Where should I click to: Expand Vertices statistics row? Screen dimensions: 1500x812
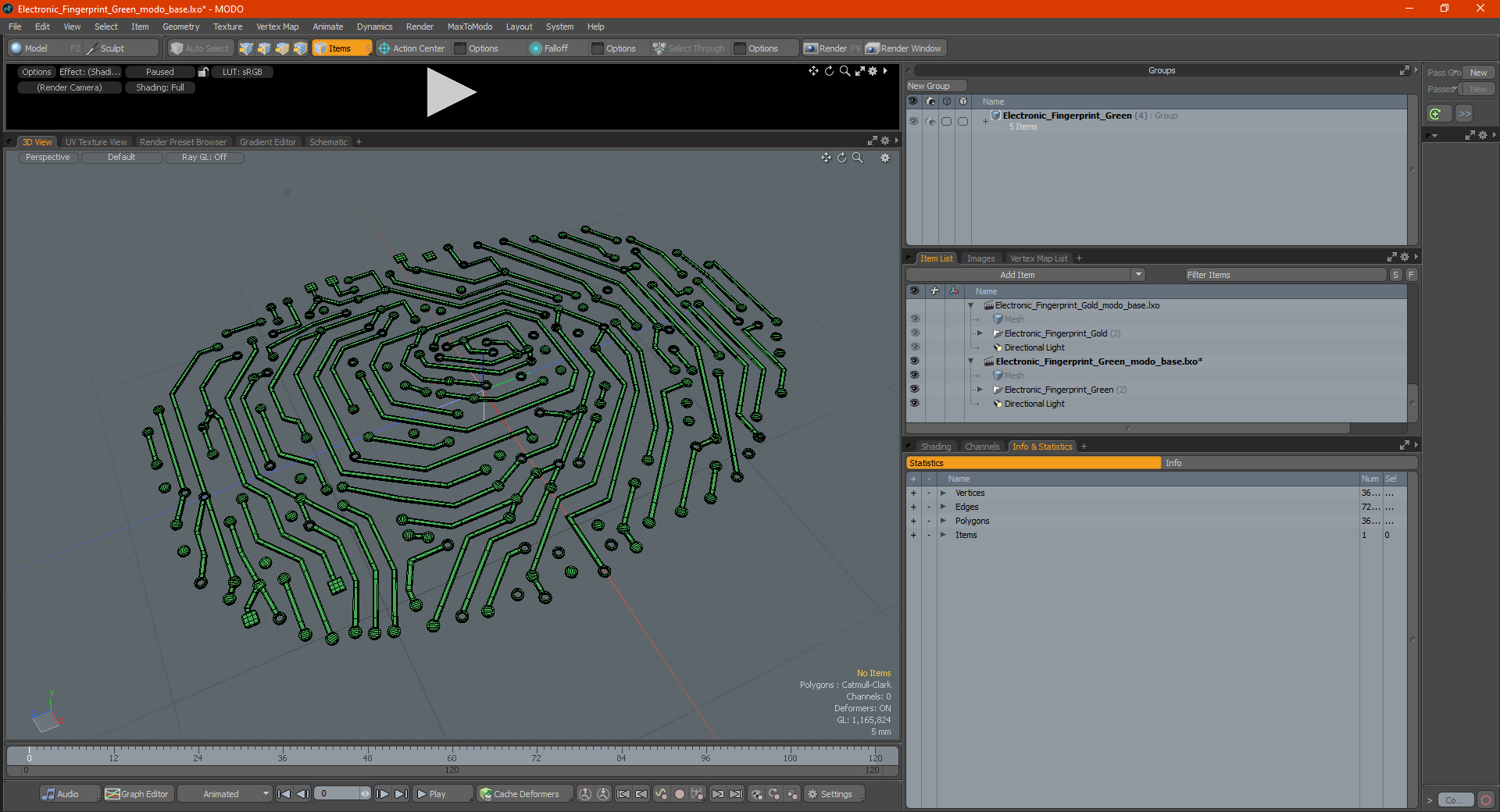pos(943,493)
